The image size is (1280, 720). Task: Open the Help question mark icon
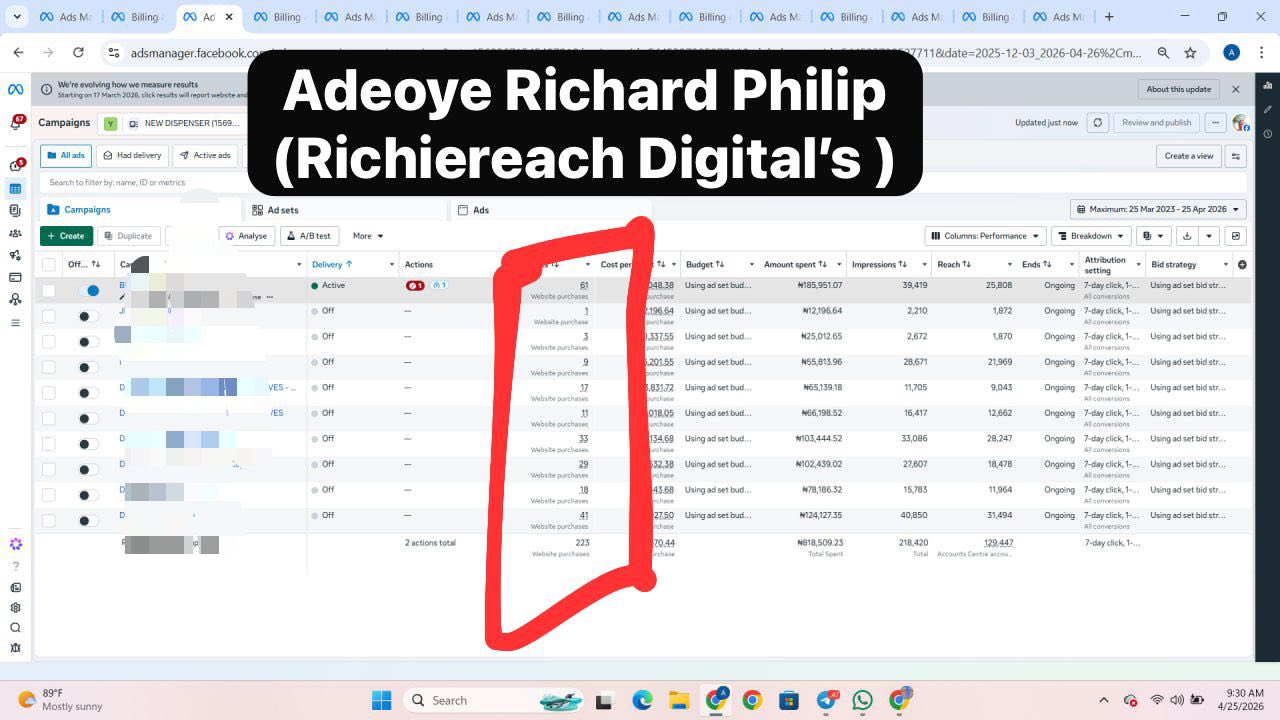point(15,566)
